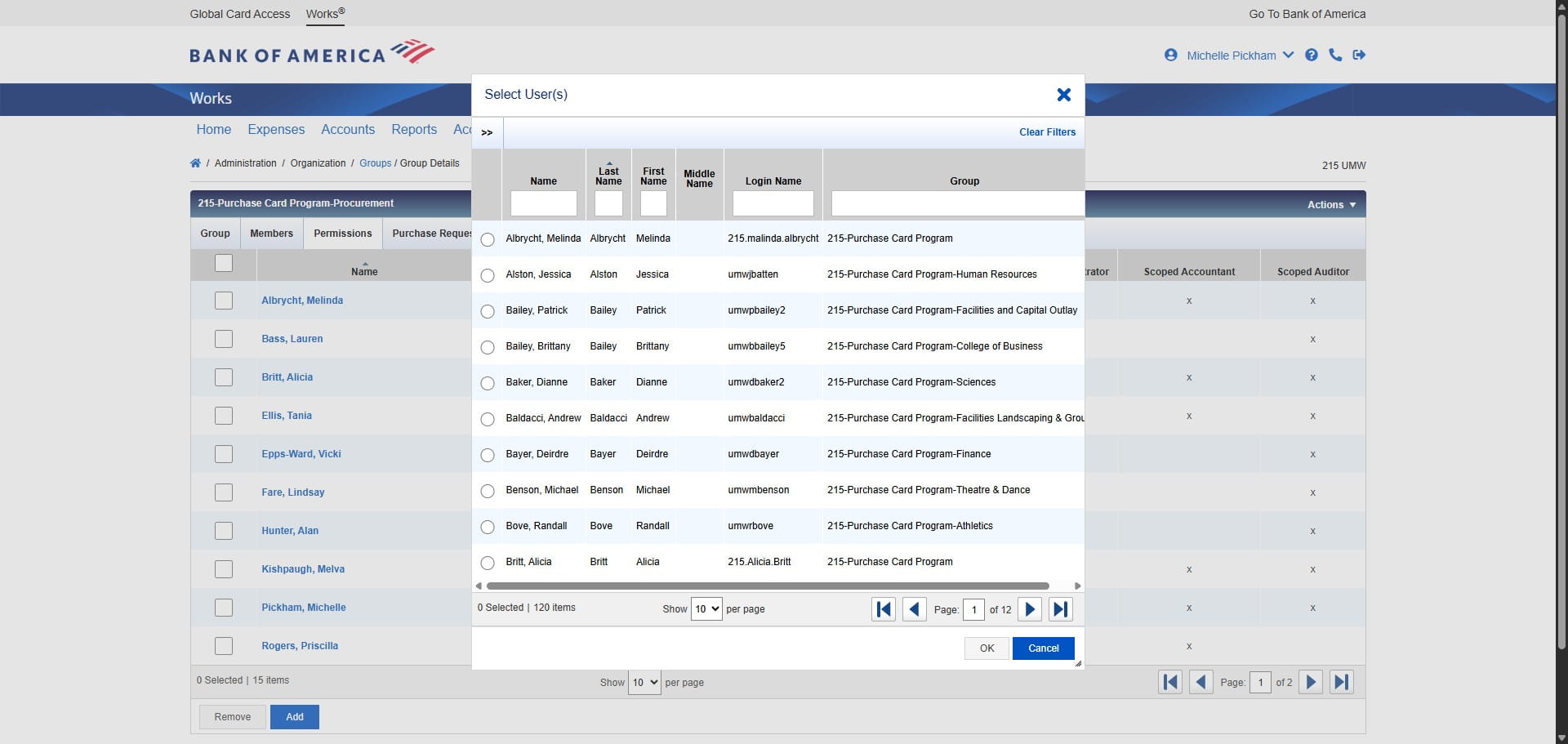Image resolution: width=1568 pixels, height=744 pixels.
Task: Click the Clear Filters link
Action: click(1046, 131)
